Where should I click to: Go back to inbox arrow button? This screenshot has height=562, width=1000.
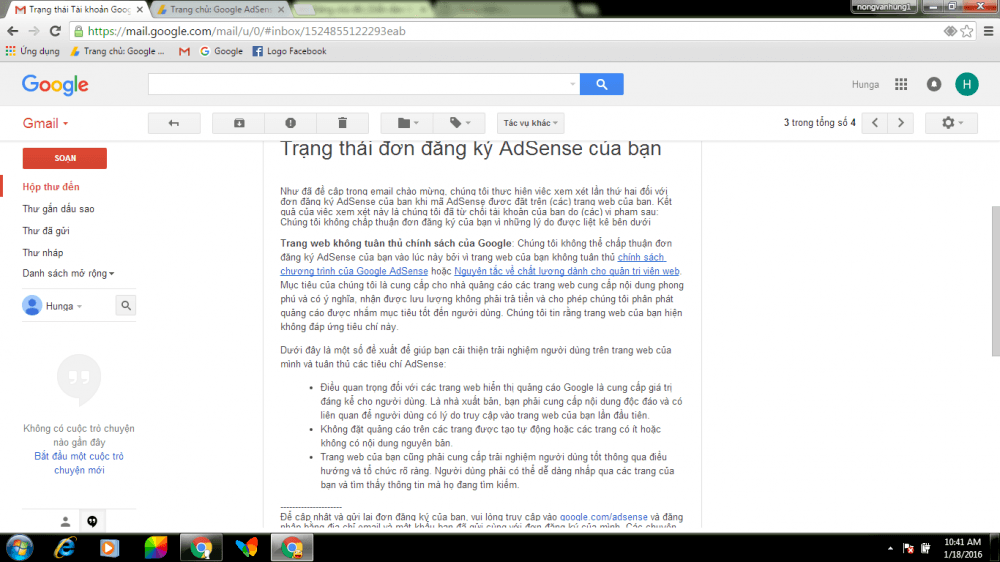[174, 123]
